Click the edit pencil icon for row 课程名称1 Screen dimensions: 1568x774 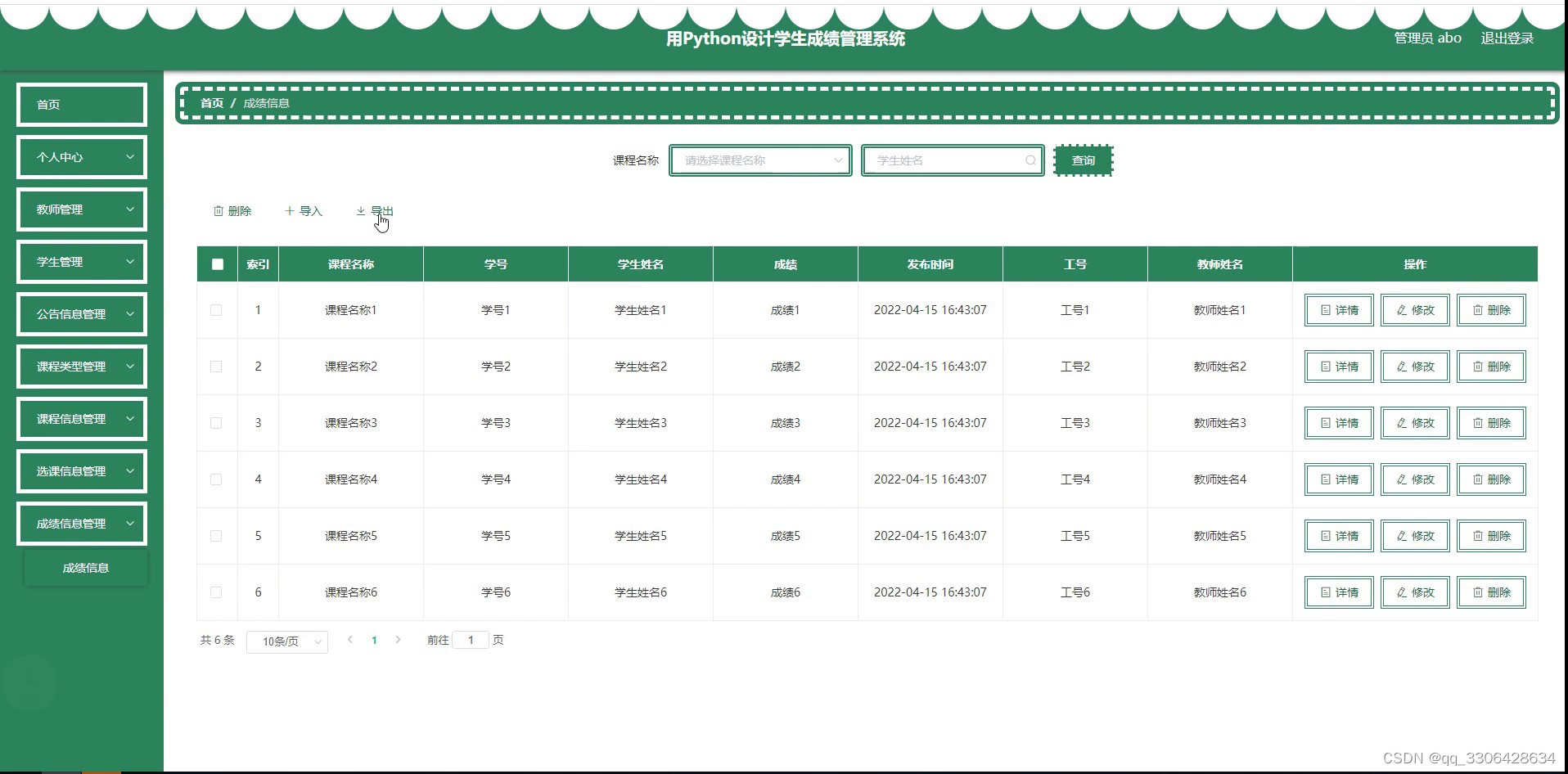click(x=1402, y=310)
